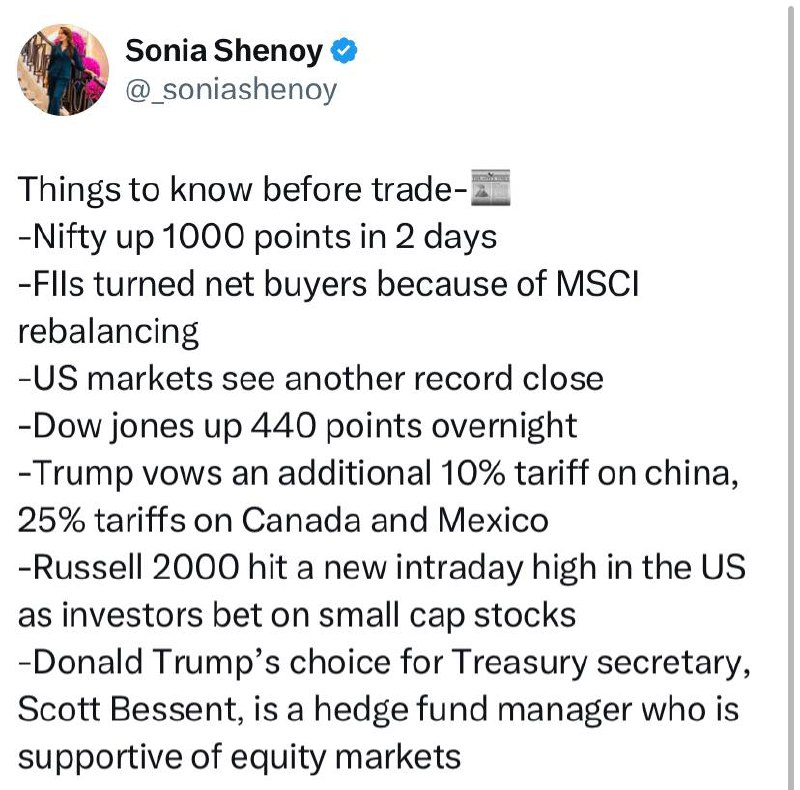The width and height of the screenshot is (800, 790).
Task: Click 'as investors bet on small cap stocks'
Action: (x=297, y=615)
